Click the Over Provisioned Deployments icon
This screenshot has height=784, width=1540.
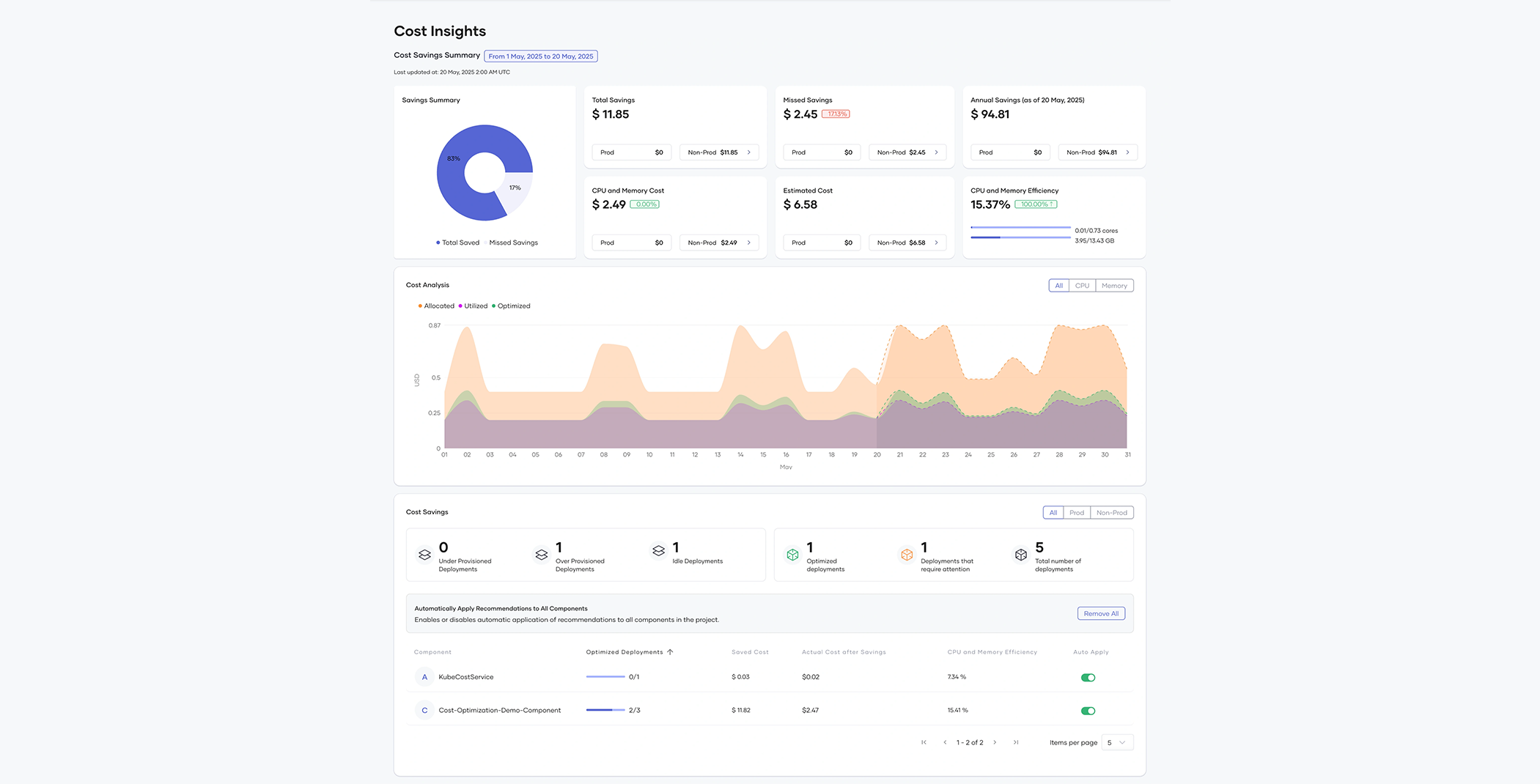click(x=542, y=555)
